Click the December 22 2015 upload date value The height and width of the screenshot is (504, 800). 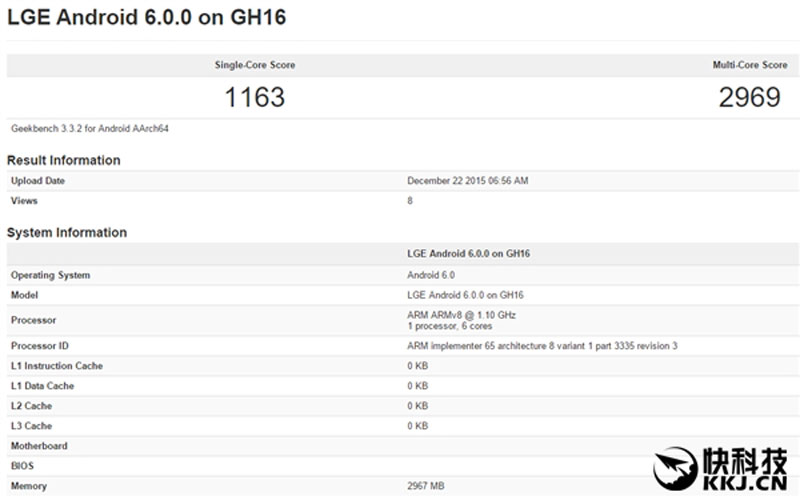467,181
